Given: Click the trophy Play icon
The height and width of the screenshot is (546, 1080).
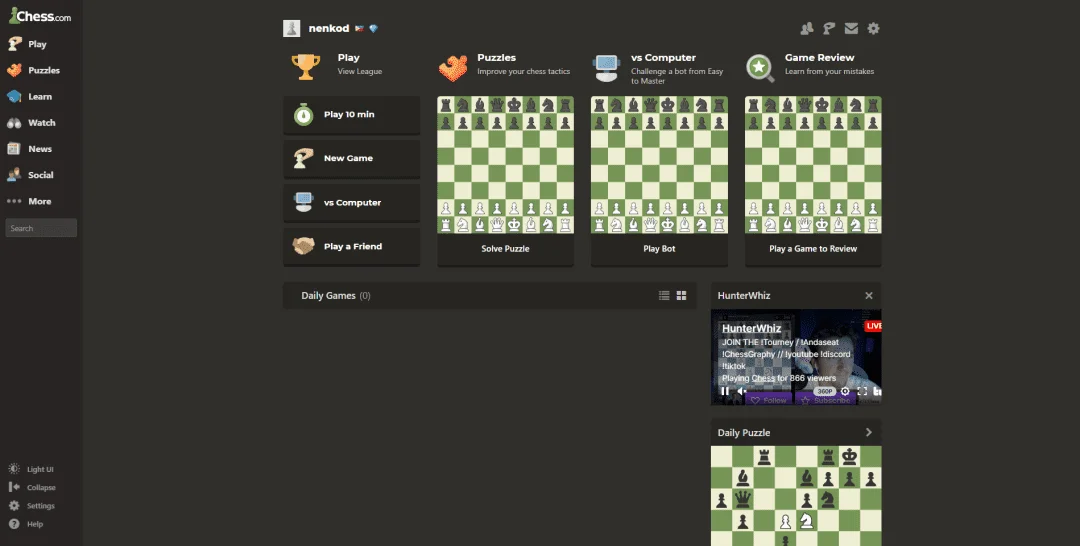Looking at the screenshot, I should 305,67.
